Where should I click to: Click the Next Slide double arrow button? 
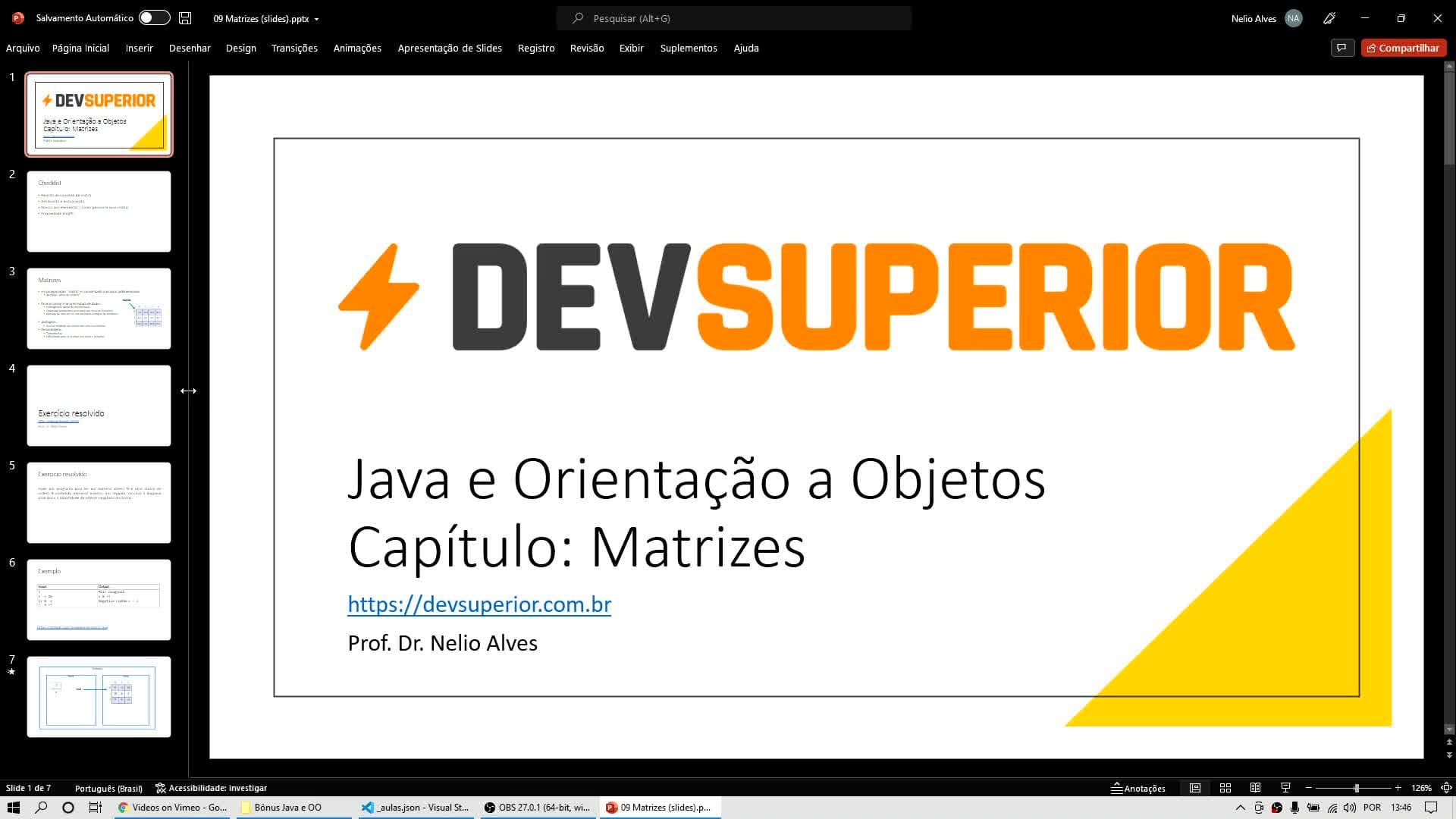coord(1449,755)
